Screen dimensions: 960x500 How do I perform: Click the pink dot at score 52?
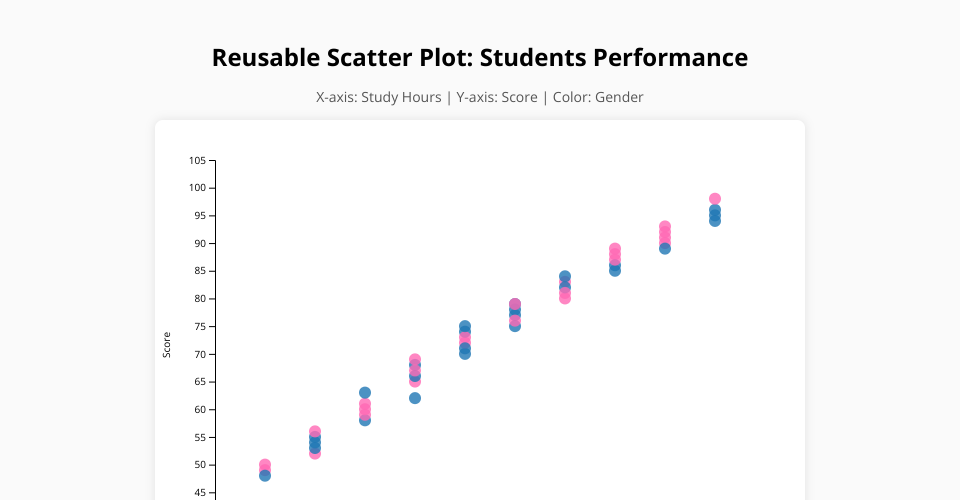(315, 454)
